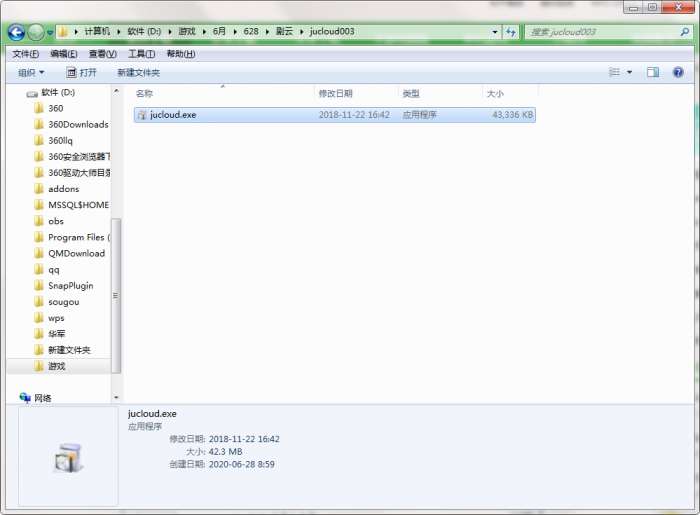Open the 工具(T) menu

(x=142, y=54)
